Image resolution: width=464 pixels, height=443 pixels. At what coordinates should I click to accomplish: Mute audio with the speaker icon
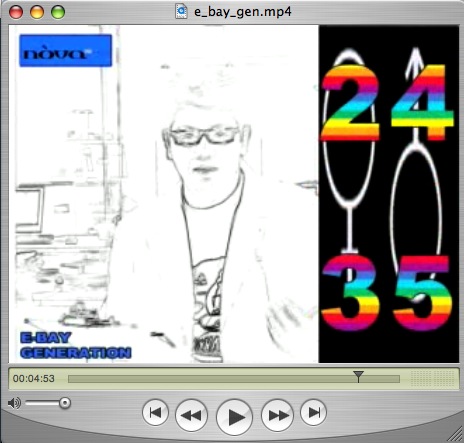[x=14, y=403]
